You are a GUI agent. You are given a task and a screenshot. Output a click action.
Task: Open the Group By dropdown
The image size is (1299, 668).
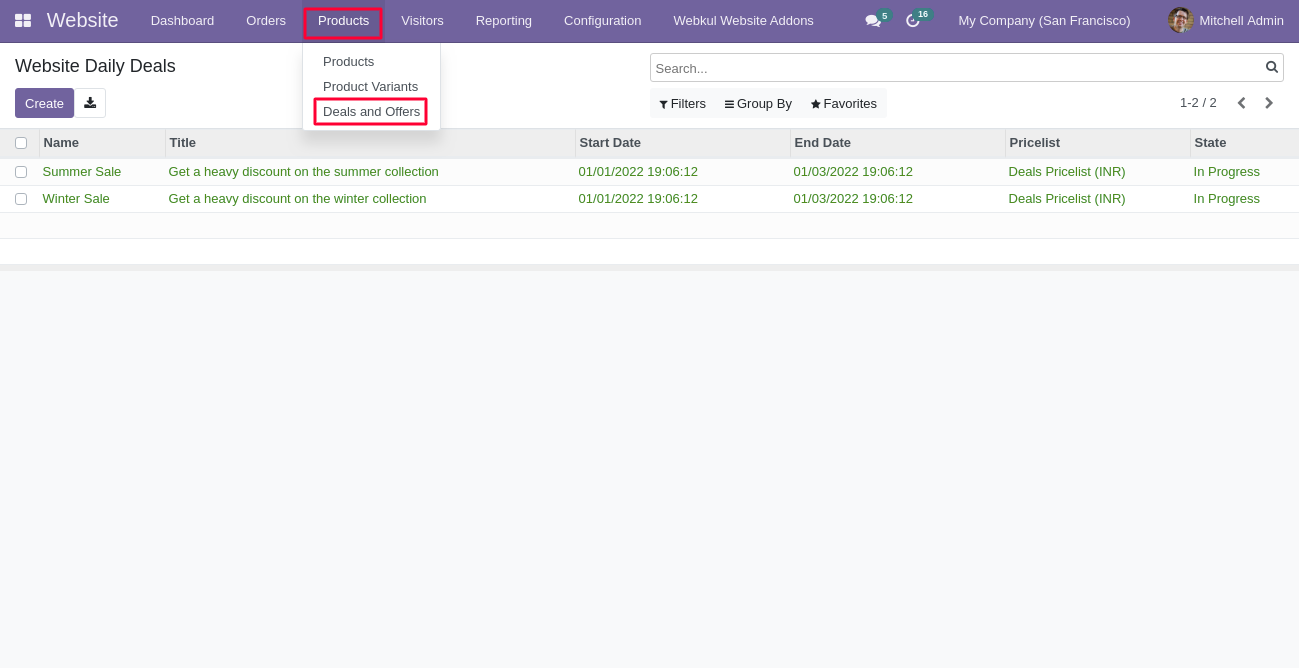pyautogui.click(x=758, y=103)
